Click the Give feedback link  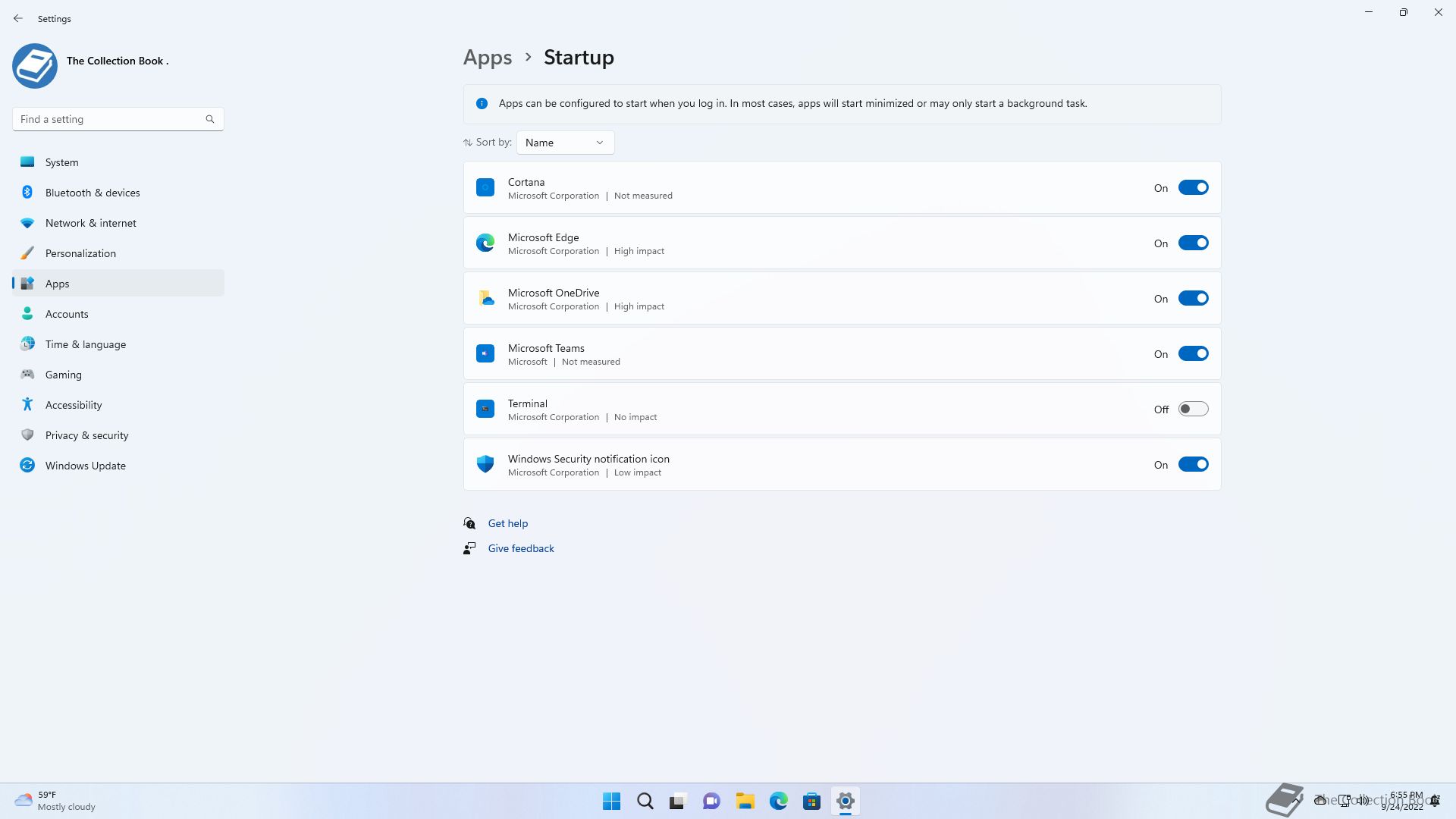pos(521,548)
